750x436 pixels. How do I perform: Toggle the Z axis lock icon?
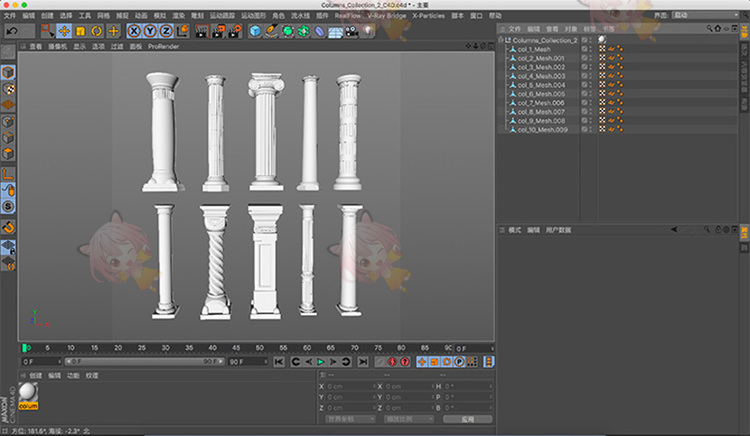point(166,31)
